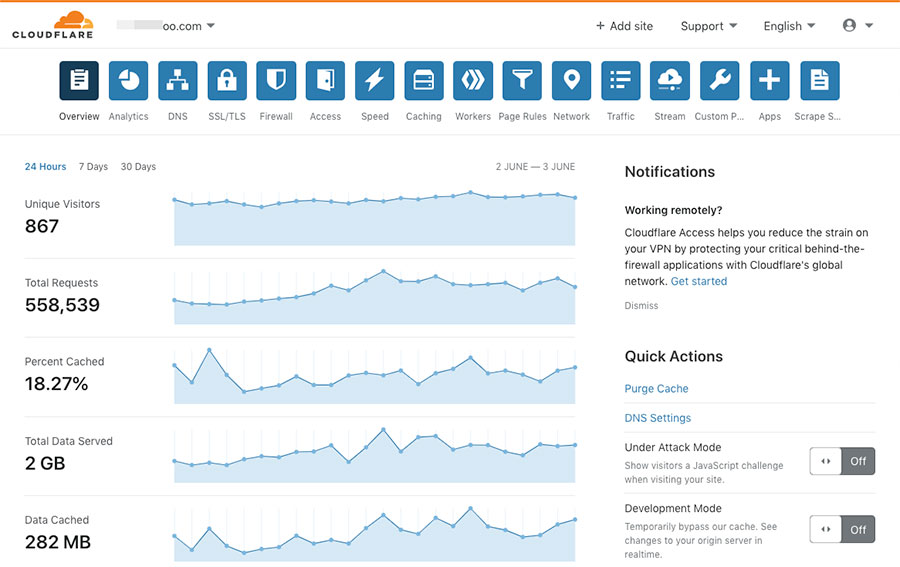900x567 pixels.
Task: Open the Speed lightning bolt icon
Action: point(375,80)
